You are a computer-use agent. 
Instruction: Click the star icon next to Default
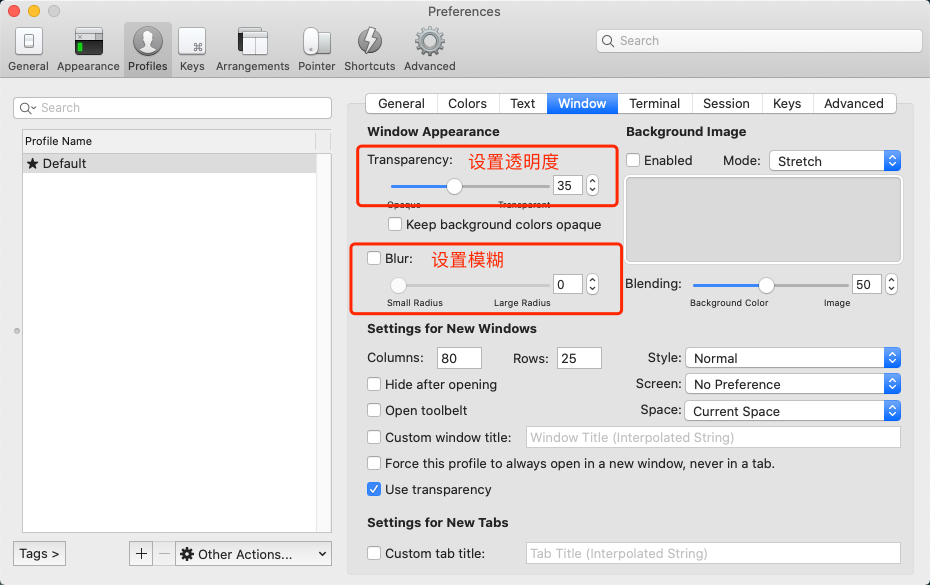coord(33,164)
